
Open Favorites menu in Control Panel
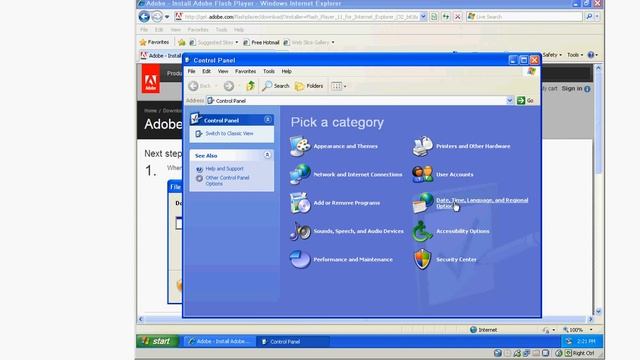245,71
